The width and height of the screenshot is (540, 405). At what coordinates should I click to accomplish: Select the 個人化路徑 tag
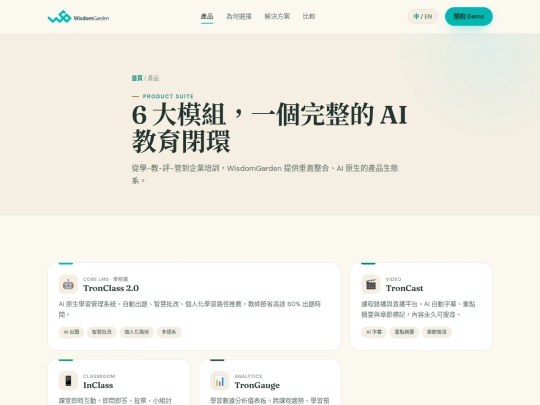tap(136, 332)
